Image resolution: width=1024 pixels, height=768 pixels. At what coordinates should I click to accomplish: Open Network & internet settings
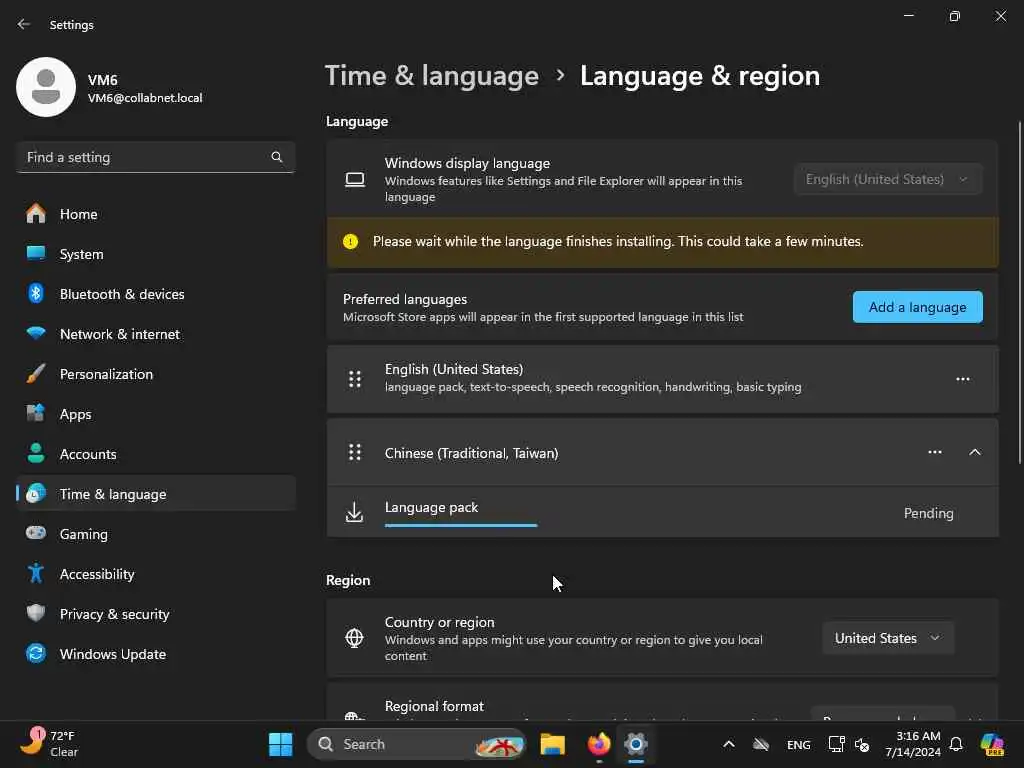156,334
